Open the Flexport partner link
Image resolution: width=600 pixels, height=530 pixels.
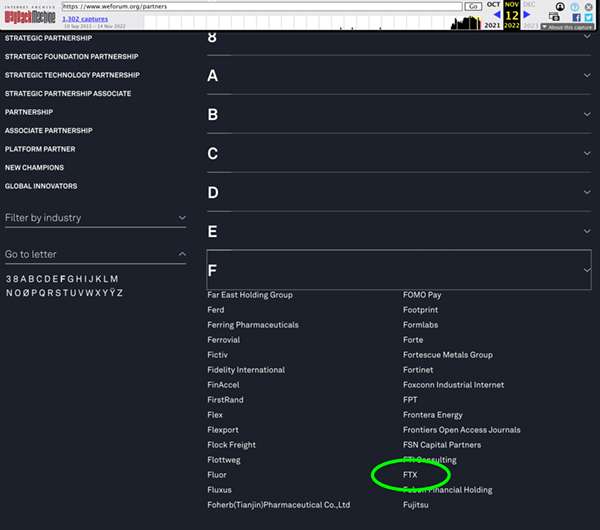point(223,430)
